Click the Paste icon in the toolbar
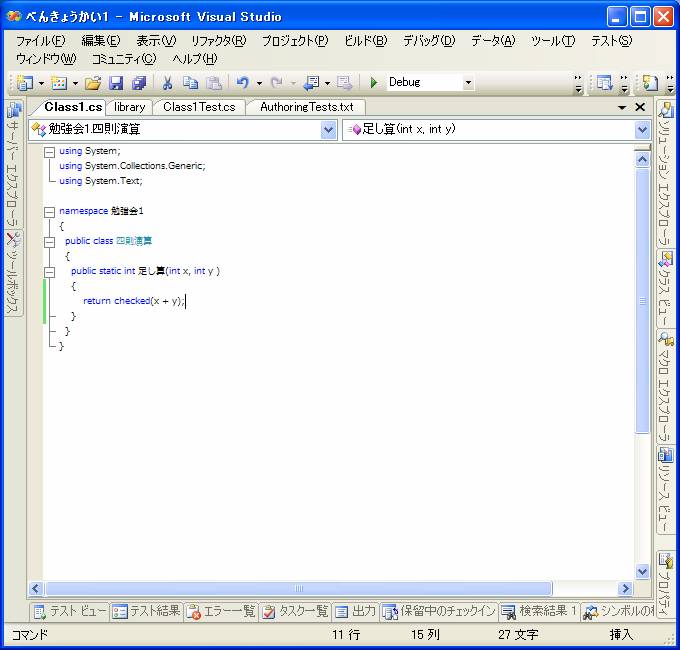The image size is (680, 650). 212,83
